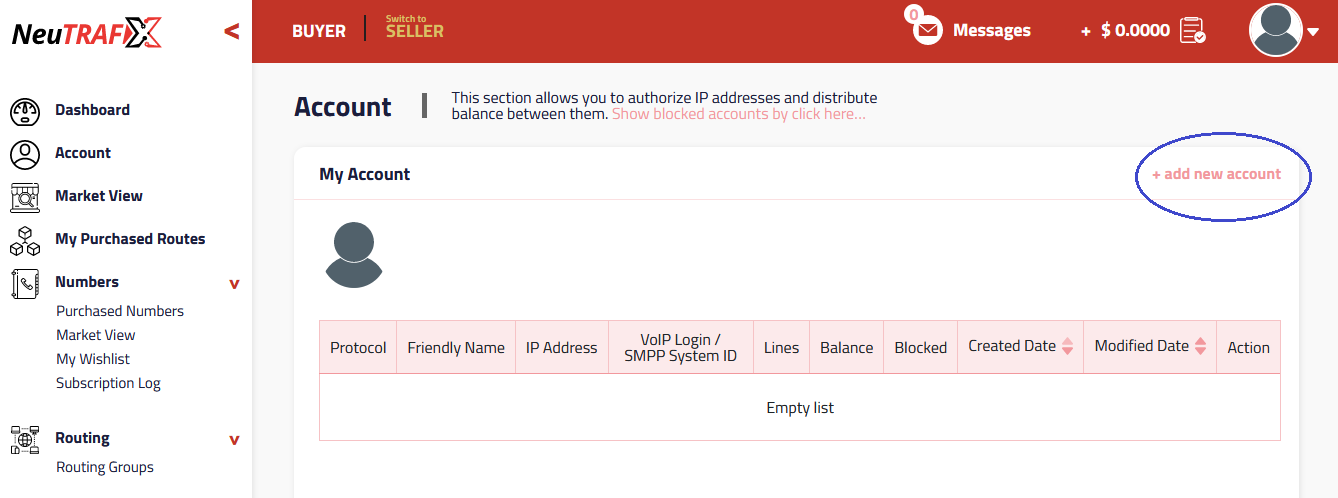Click the Routing network globe icon
Screen dimensions: 1338x498
pos(25,439)
